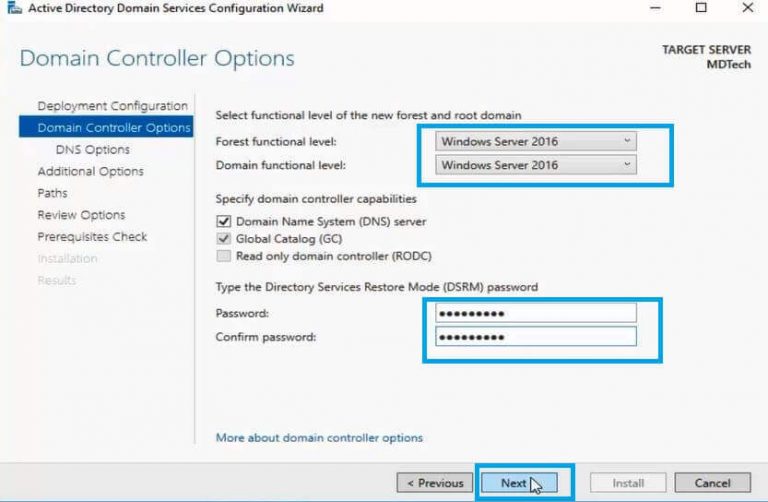Toggle the Global Catalog (GC) checkbox
The height and width of the screenshot is (502, 768).
(223, 239)
